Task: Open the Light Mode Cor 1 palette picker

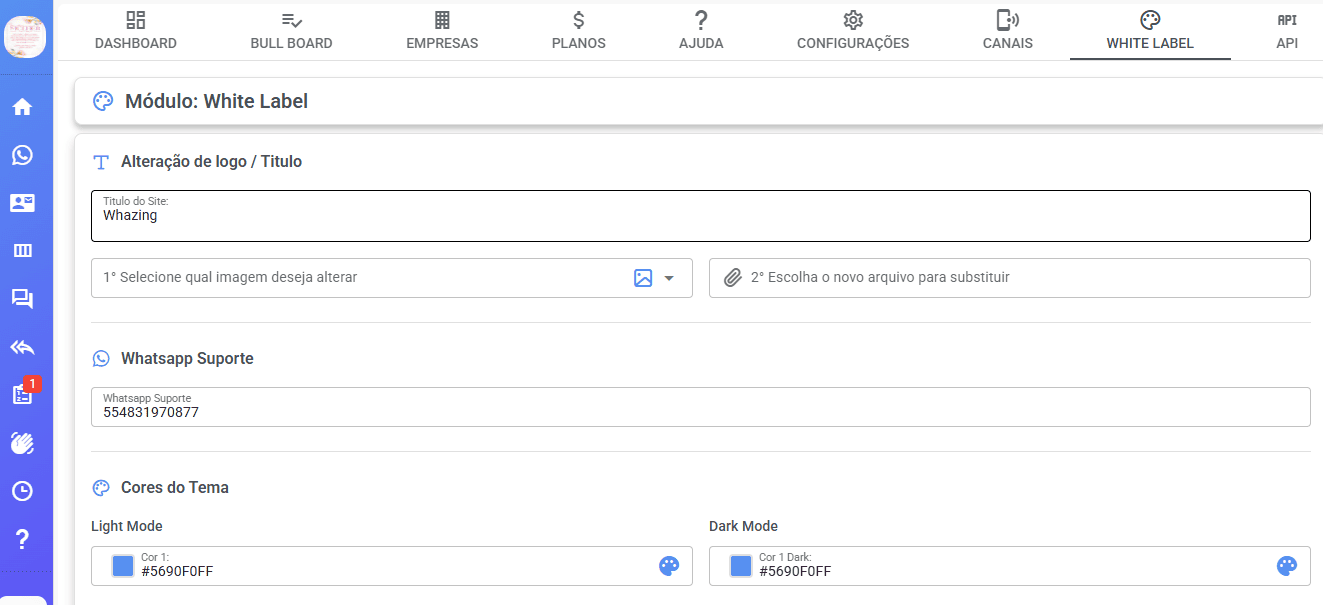Action: click(x=669, y=566)
